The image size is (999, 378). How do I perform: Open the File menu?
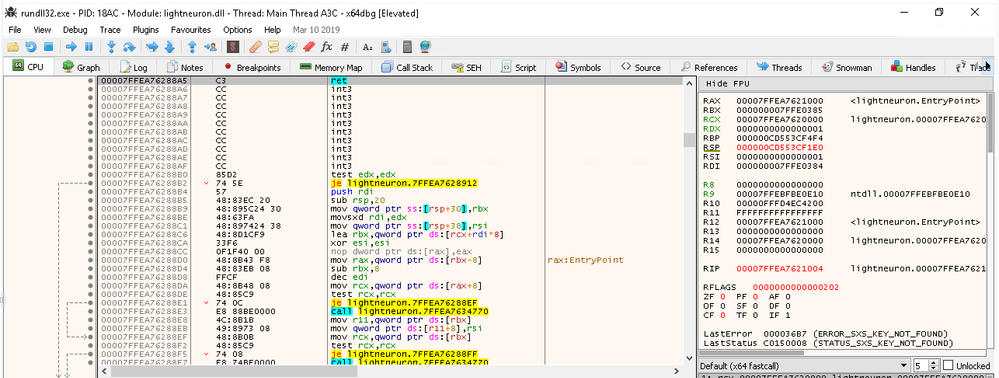pos(15,30)
